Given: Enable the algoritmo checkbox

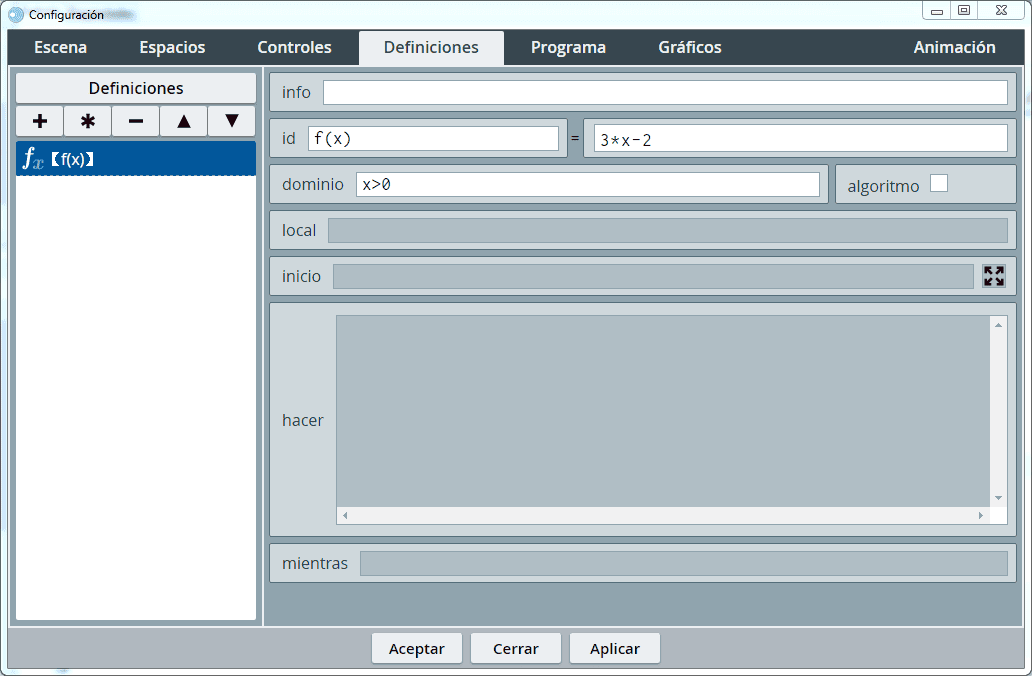Looking at the screenshot, I should (938, 183).
